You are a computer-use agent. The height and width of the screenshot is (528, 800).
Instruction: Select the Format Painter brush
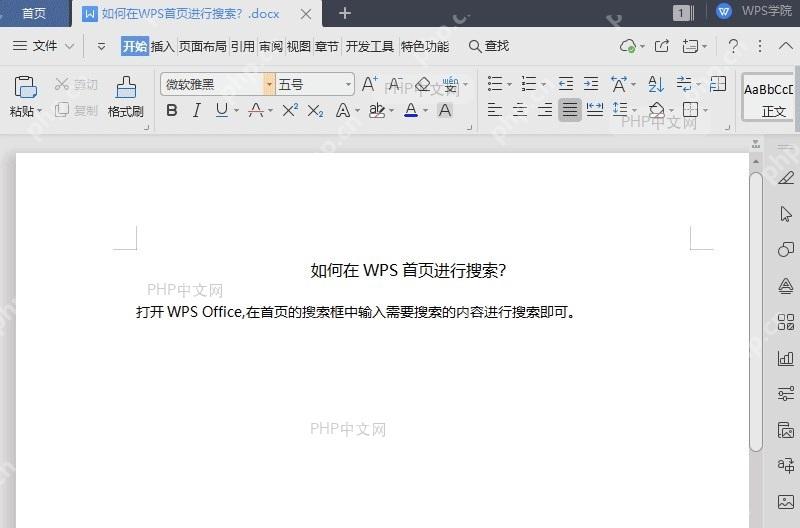point(126,87)
